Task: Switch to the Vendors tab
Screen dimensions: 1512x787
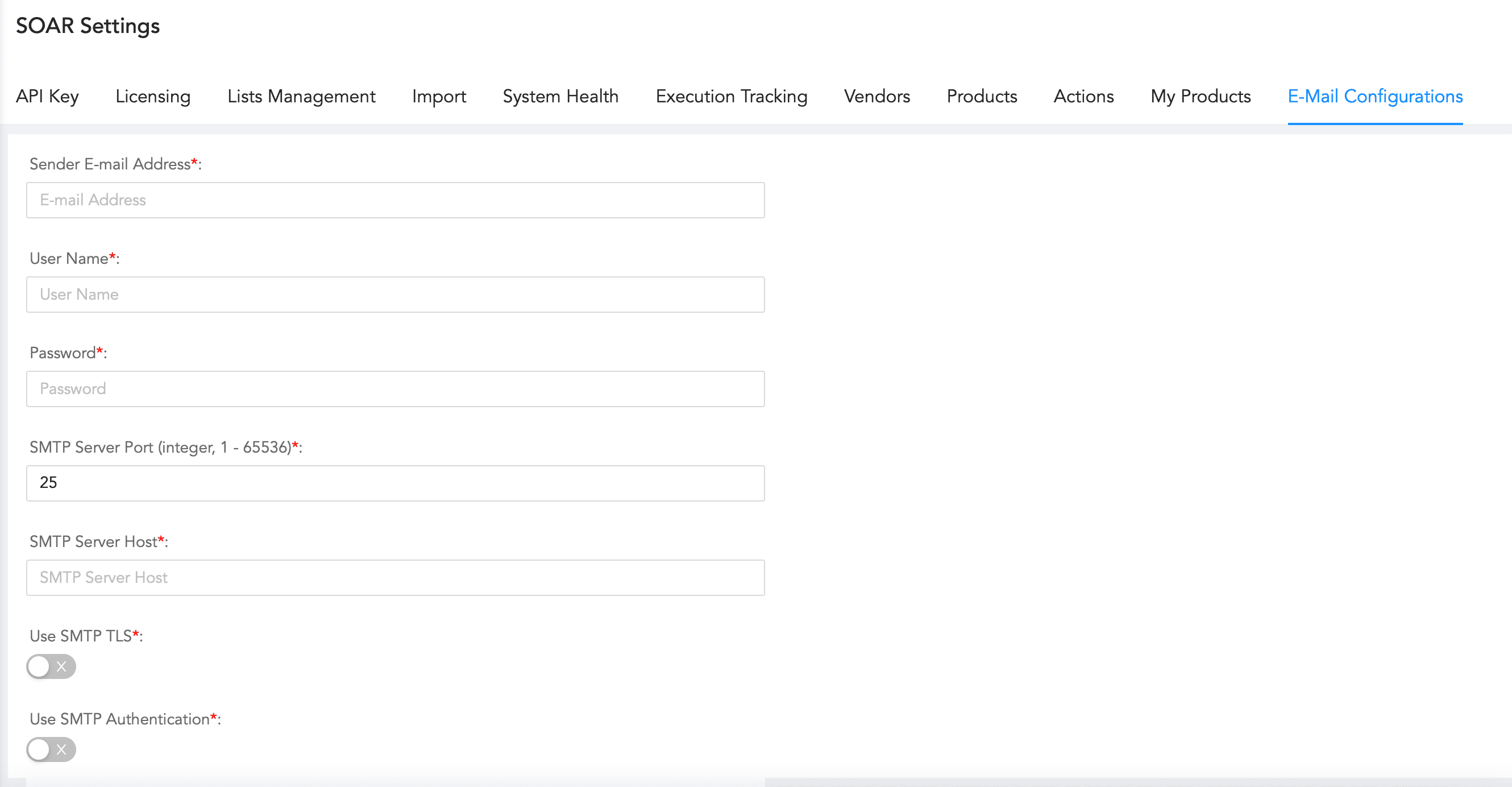Action: [x=876, y=96]
